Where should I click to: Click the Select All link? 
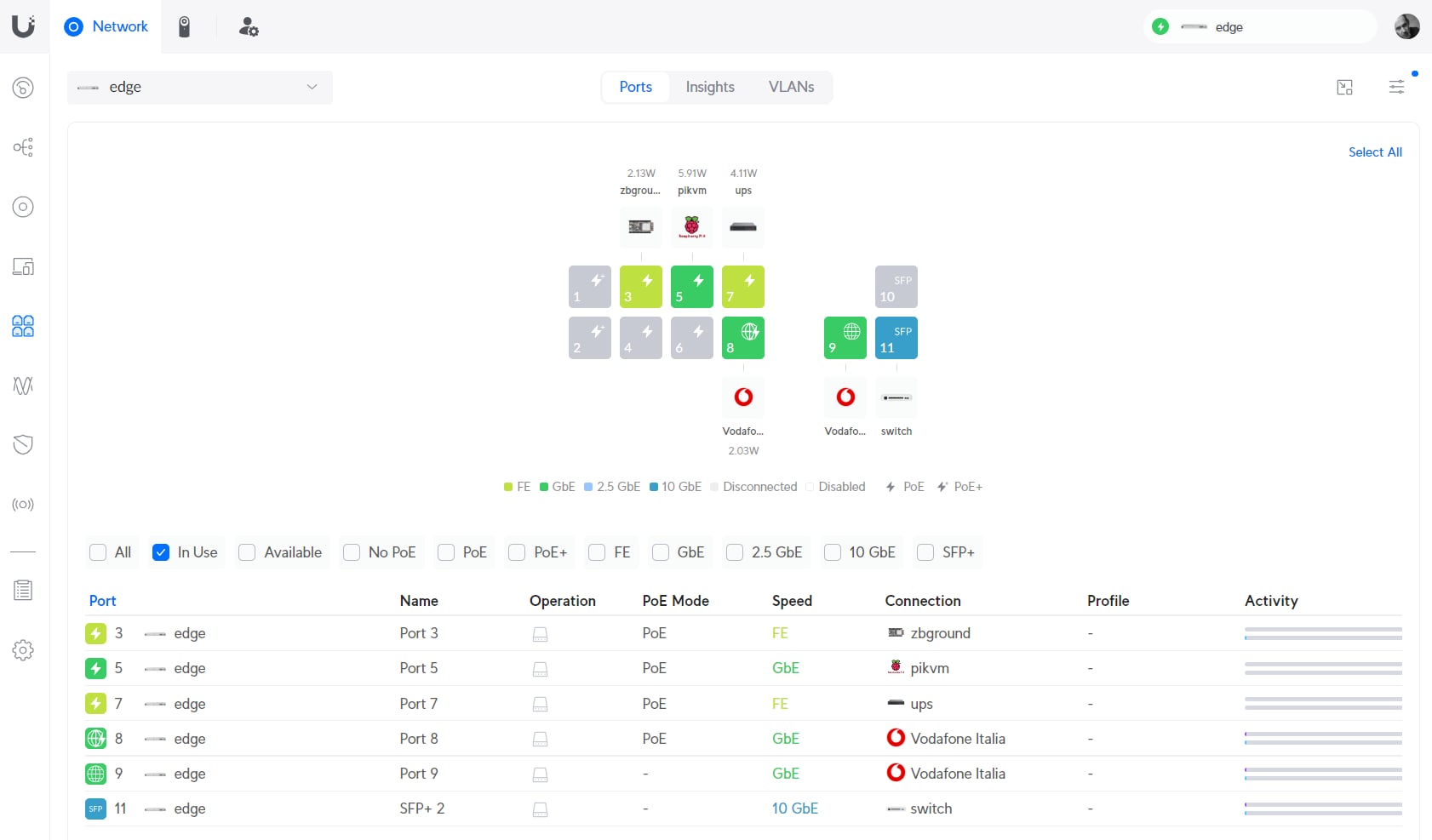1375,152
